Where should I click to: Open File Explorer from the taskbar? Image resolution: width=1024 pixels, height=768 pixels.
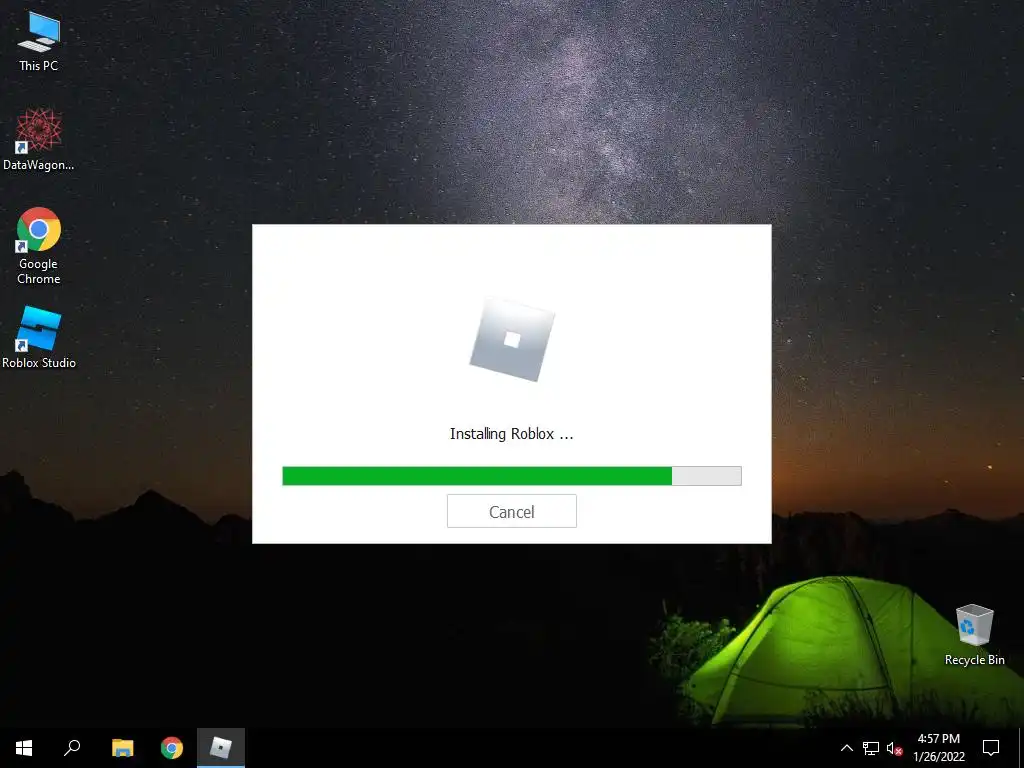point(122,748)
